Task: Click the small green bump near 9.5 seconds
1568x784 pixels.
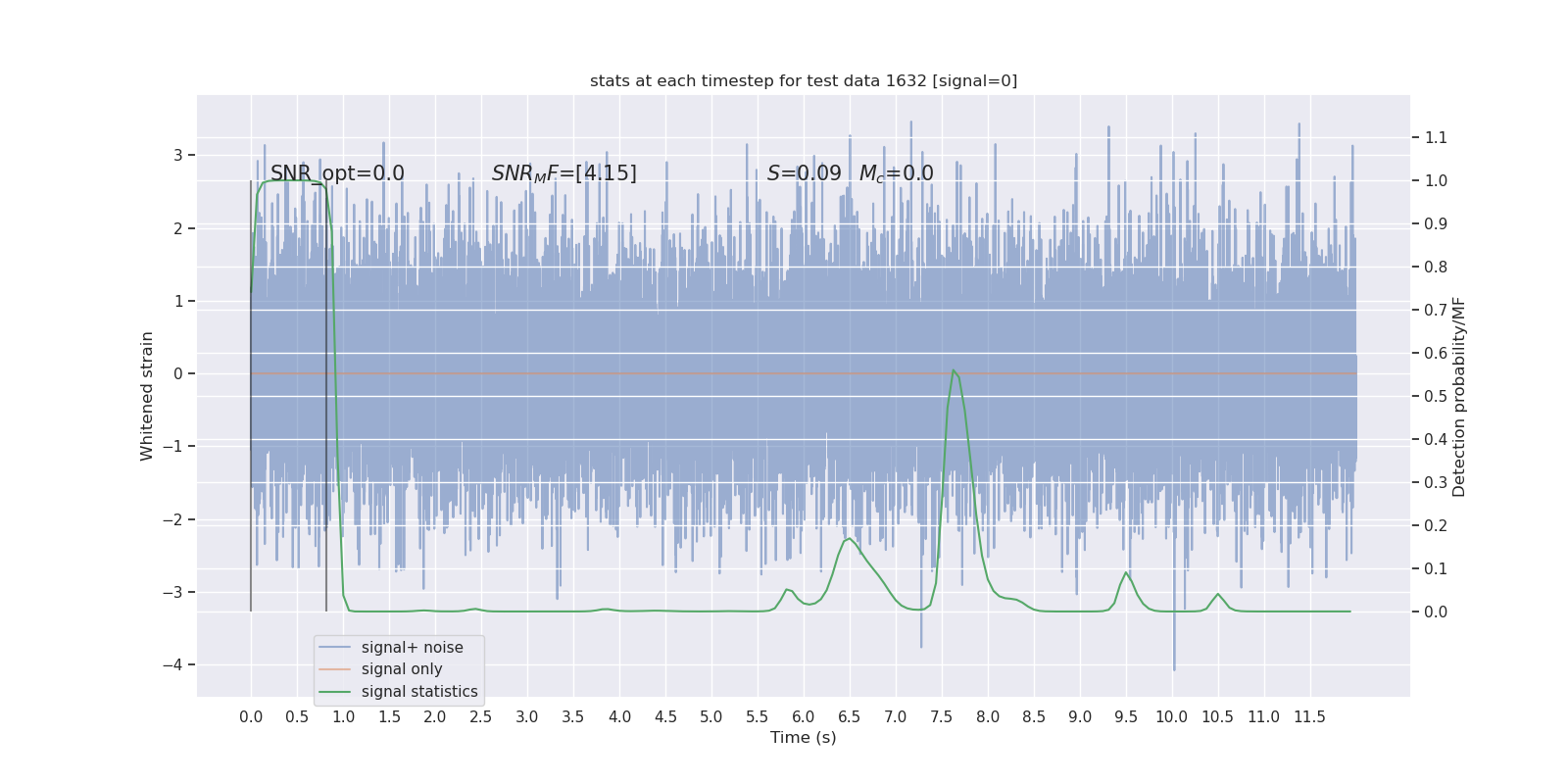Action: [x=1126, y=574]
